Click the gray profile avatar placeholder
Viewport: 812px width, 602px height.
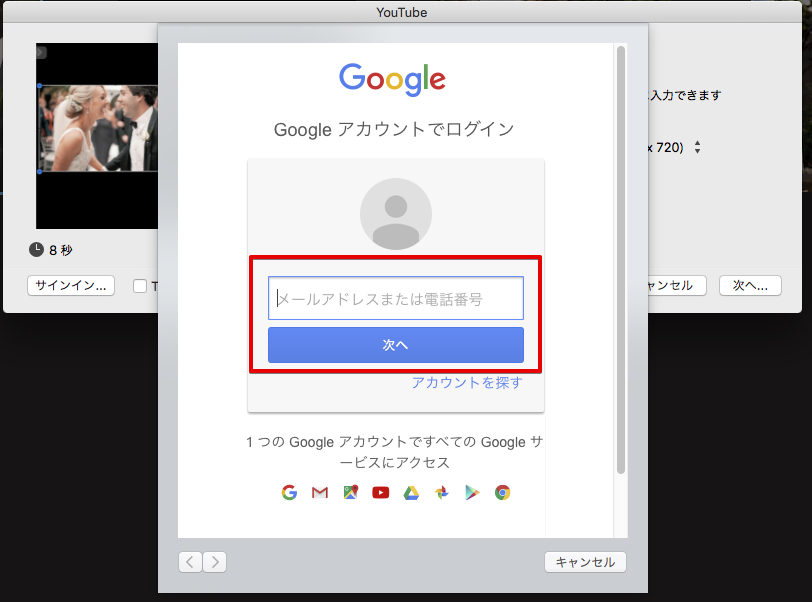[396, 214]
